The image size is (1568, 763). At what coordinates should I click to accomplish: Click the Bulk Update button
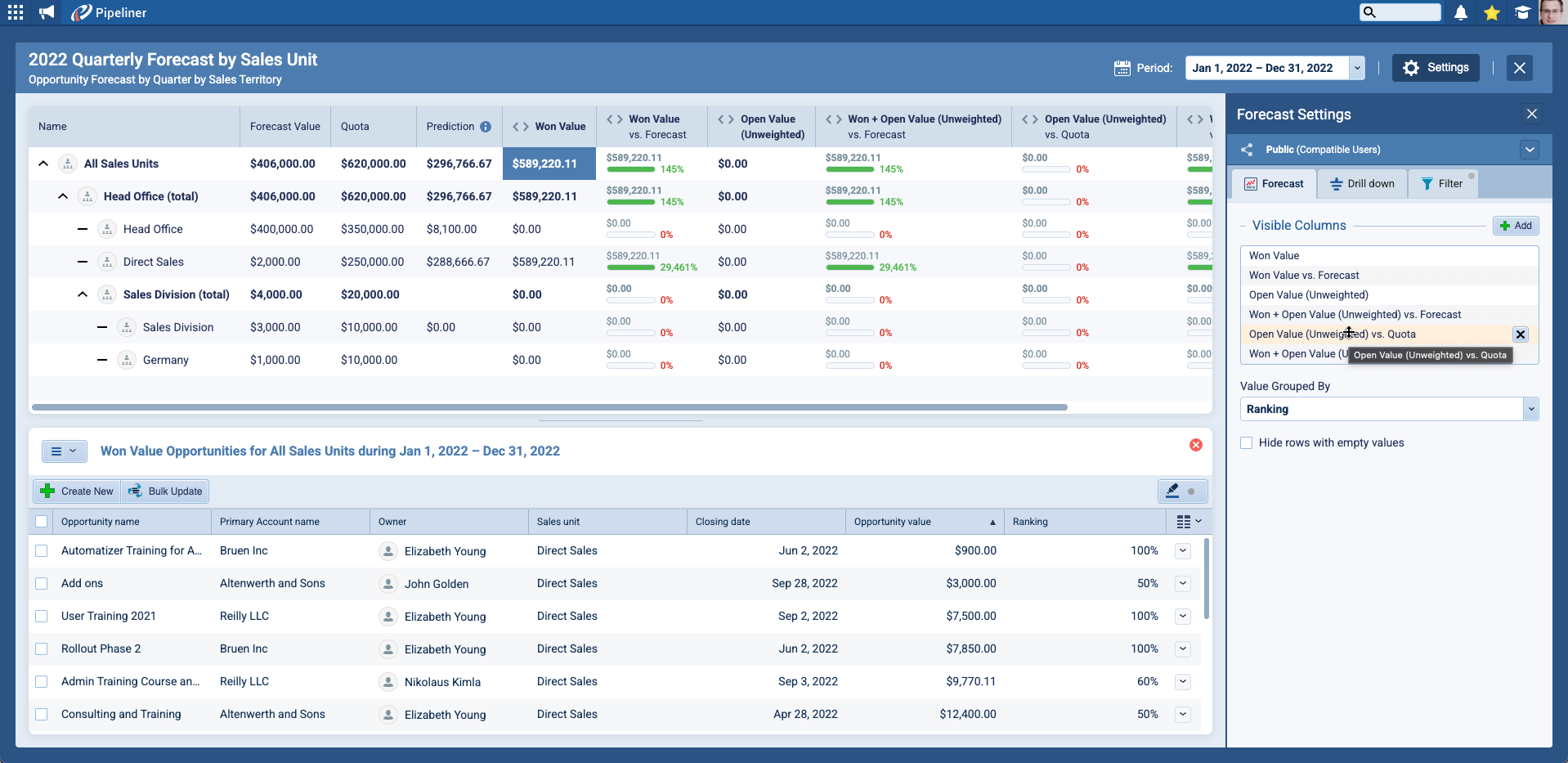165,491
